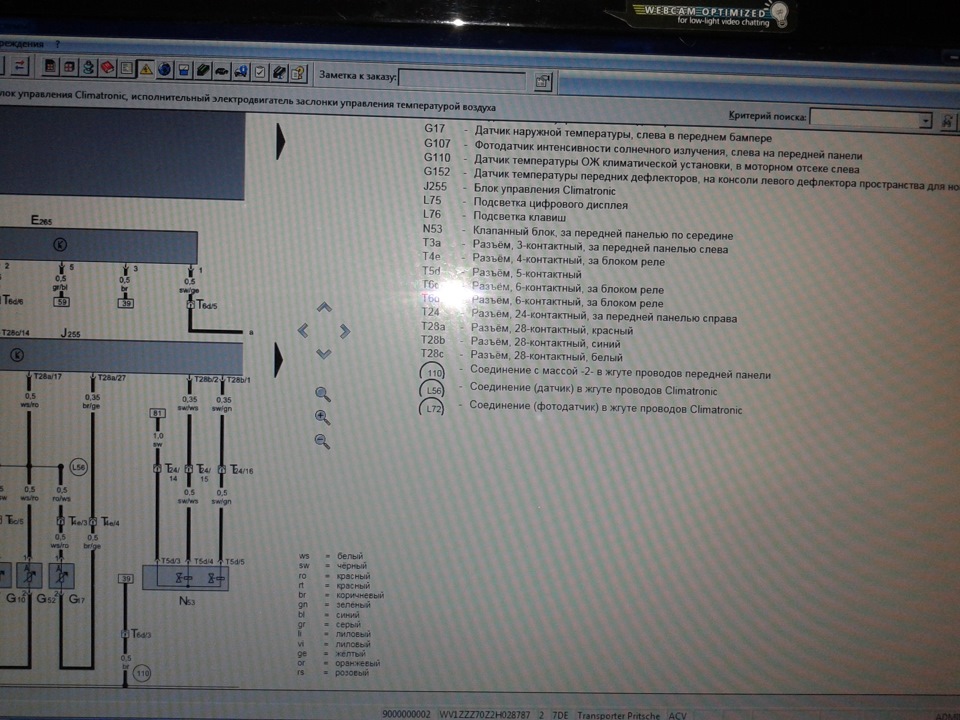Click the upper black triangle diagram arrow
960x720 pixels.
(x=280, y=141)
